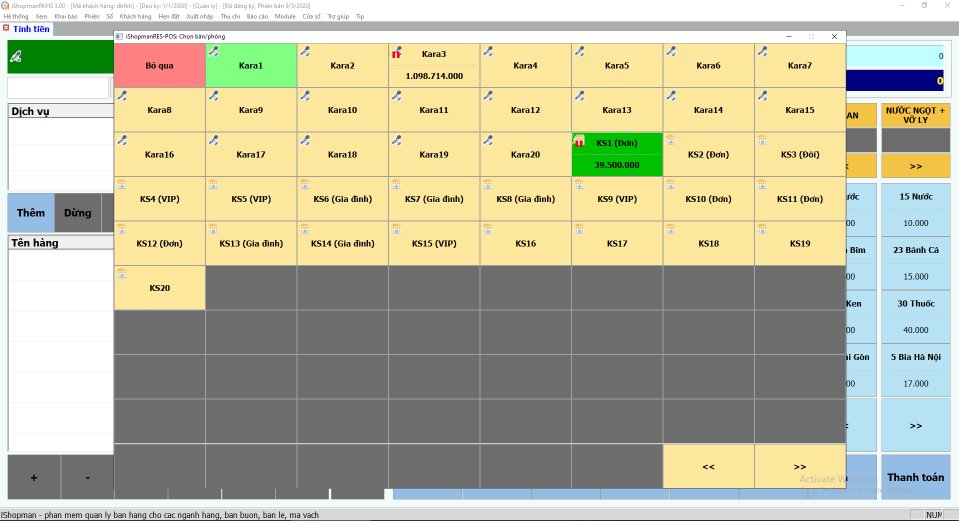Add the 30 Thuốc product item
The image size is (959, 521).
tap(915, 316)
